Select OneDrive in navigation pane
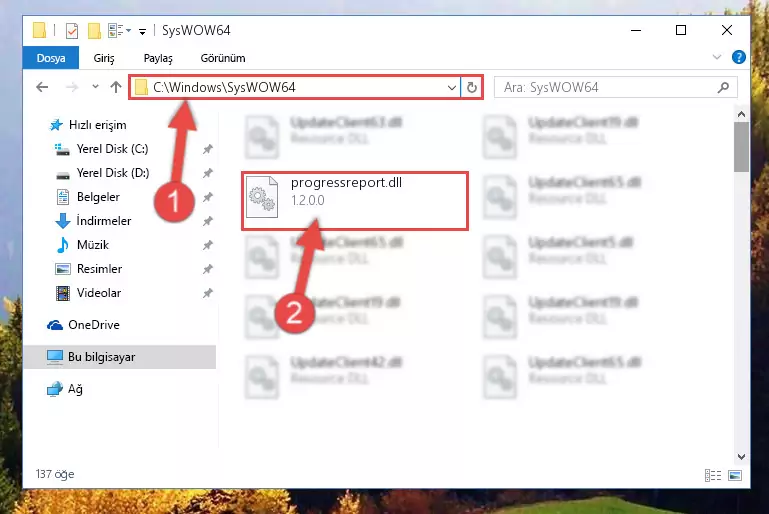 coord(94,325)
